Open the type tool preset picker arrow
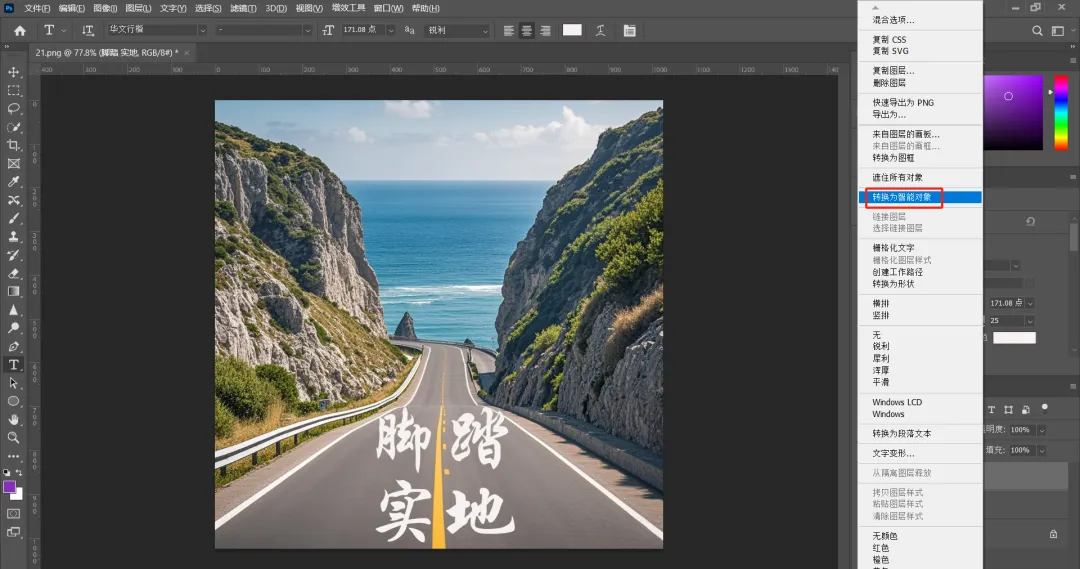Screen dimensions: 1080x569 point(64,30)
